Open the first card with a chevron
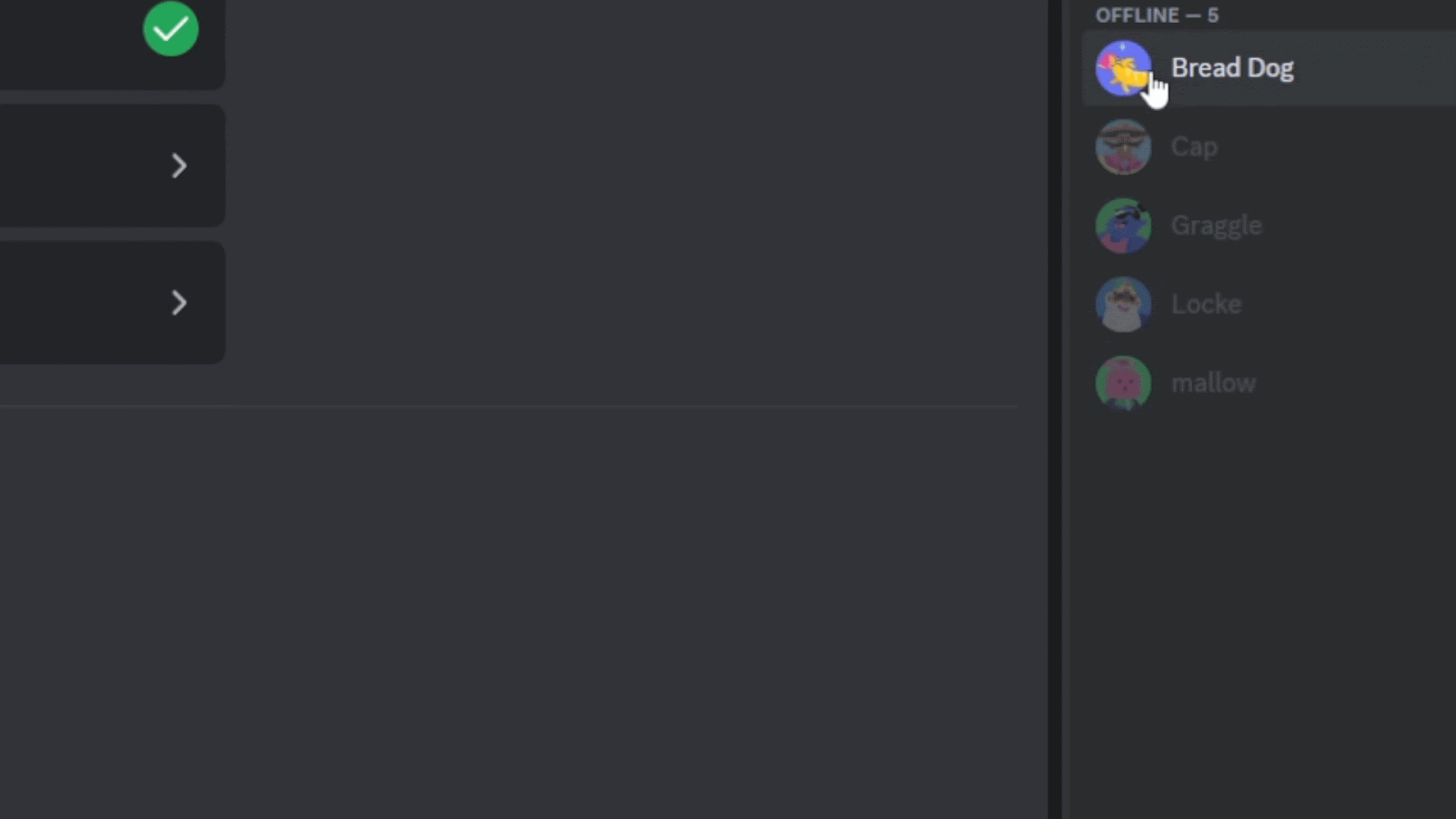This screenshot has width=1456, height=819. 112,166
